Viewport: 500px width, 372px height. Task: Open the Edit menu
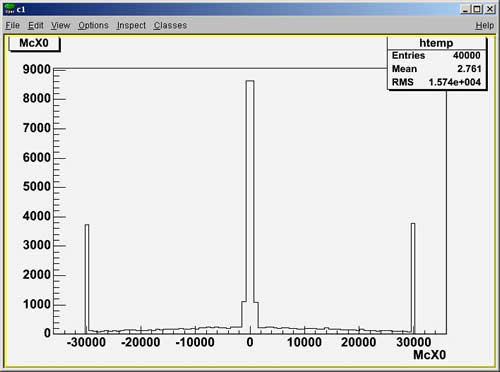point(36,25)
